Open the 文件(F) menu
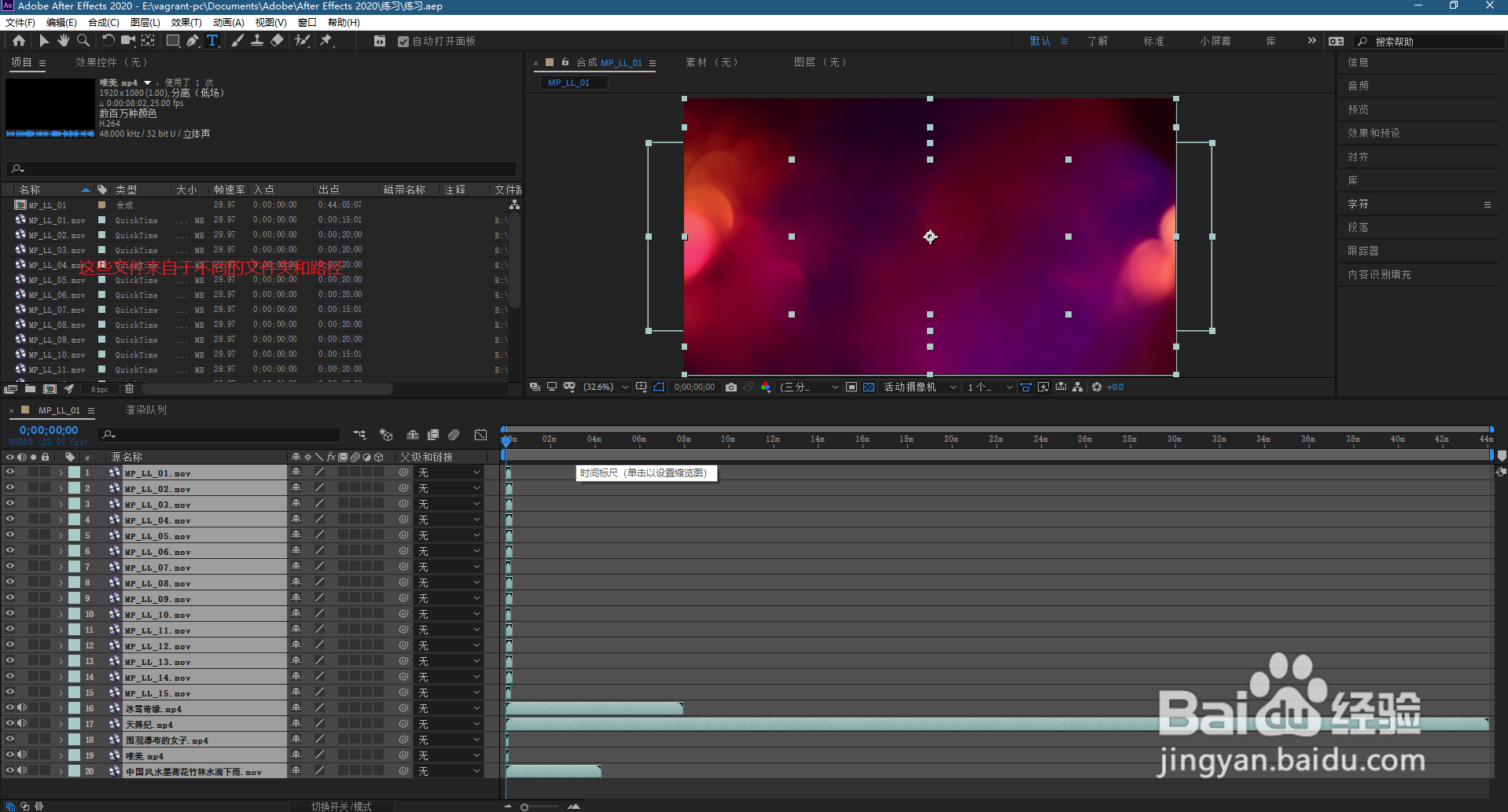 [20, 23]
